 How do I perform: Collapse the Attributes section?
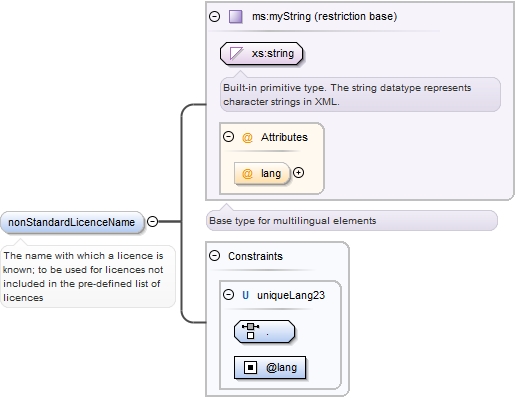(228, 136)
